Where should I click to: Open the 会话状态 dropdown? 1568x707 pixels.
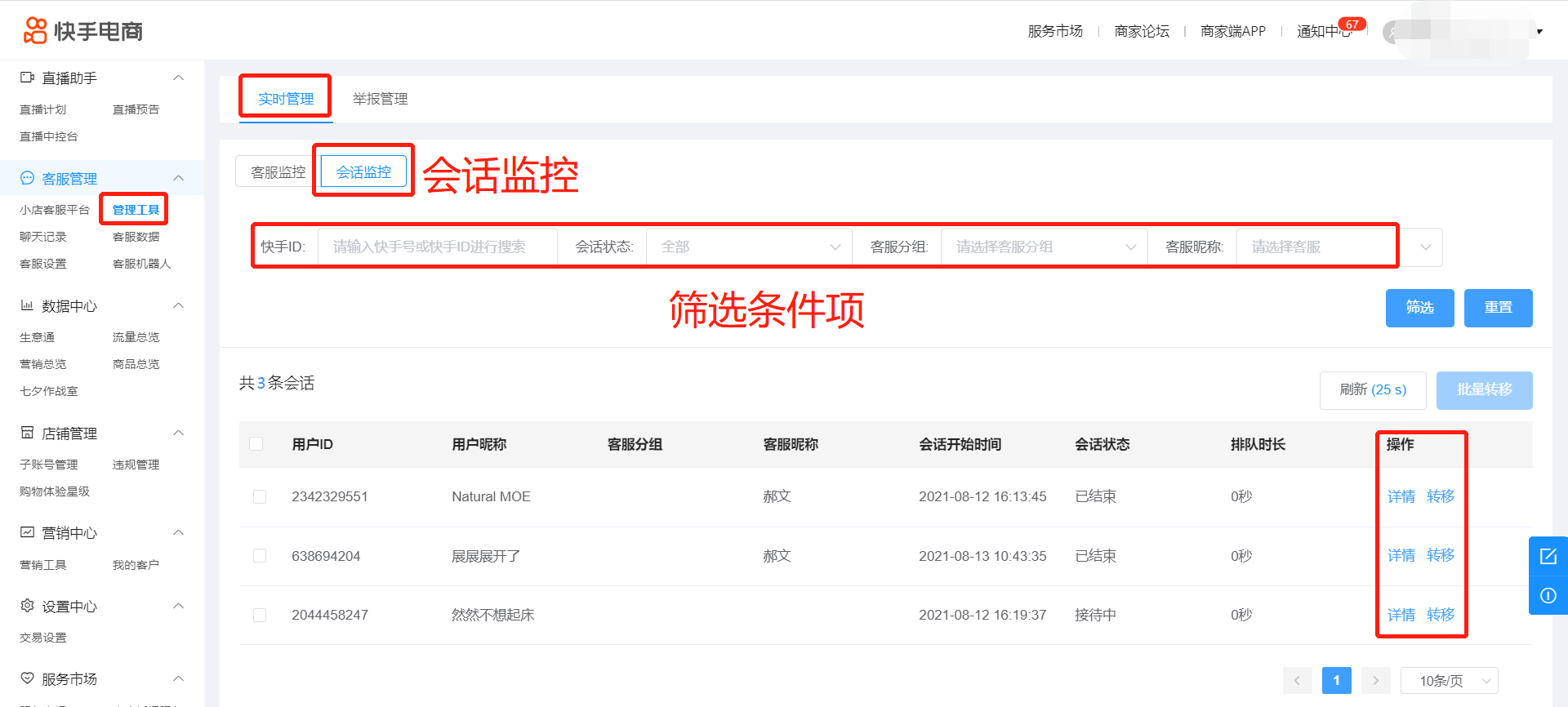pos(749,247)
